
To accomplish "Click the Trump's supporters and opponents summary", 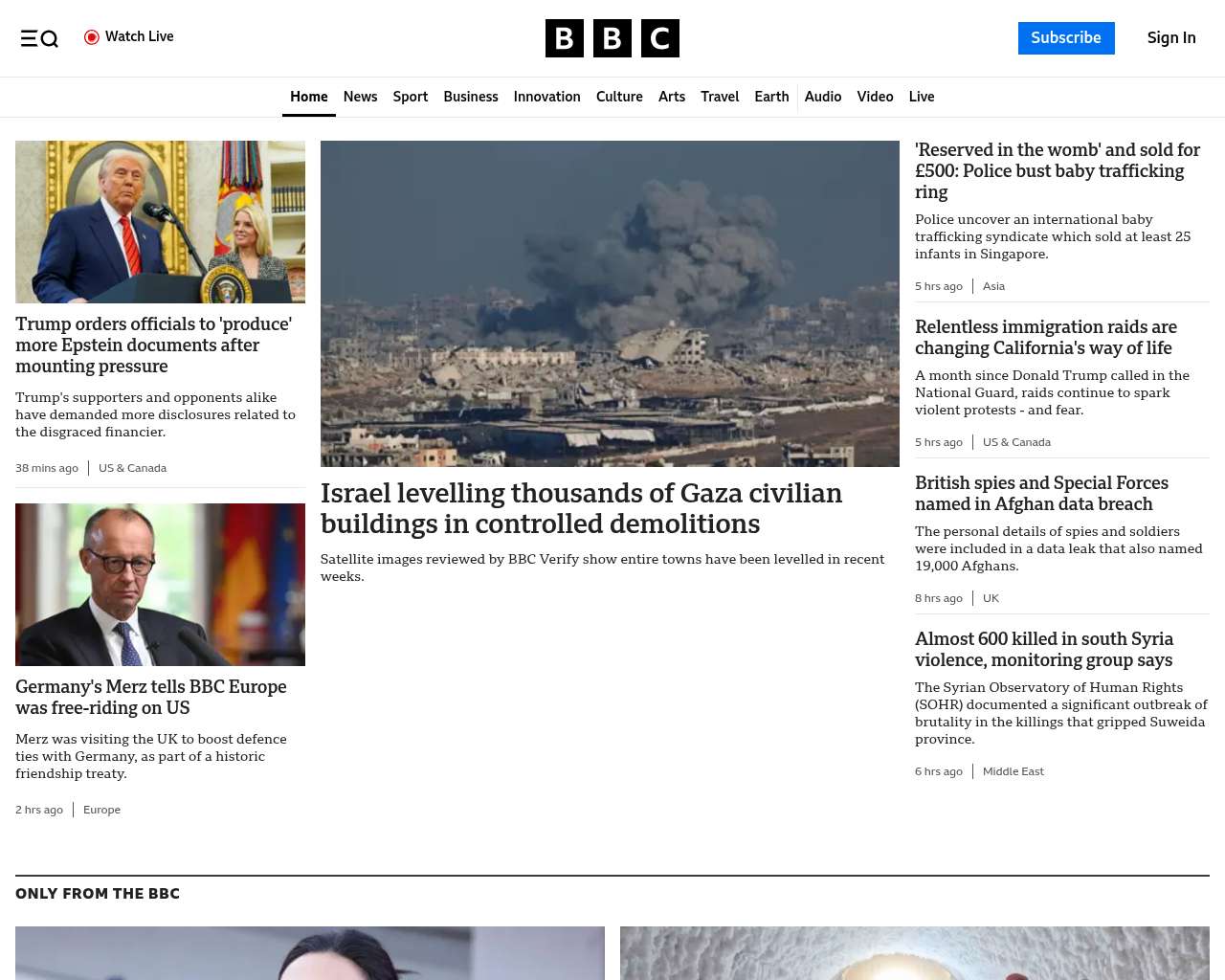I will tap(155, 414).
